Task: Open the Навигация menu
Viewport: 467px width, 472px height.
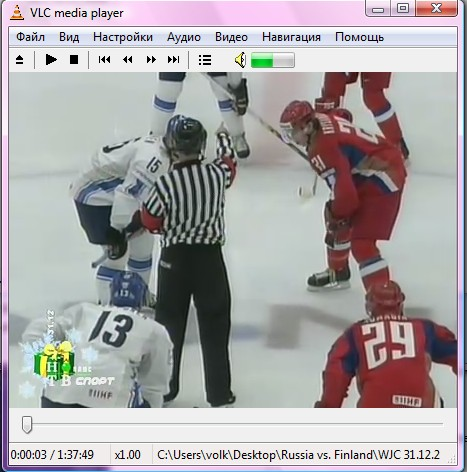Action: pos(291,37)
